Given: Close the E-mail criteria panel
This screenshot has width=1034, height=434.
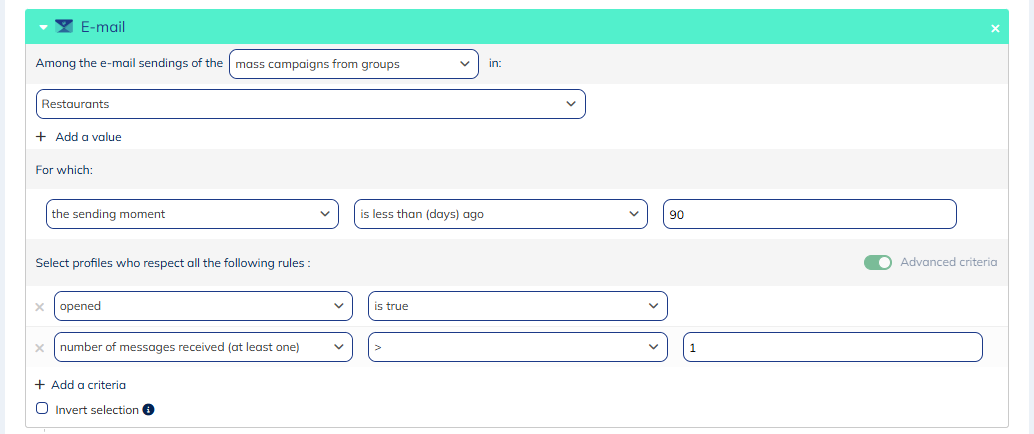Looking at the screenshot, I should 995,28.
